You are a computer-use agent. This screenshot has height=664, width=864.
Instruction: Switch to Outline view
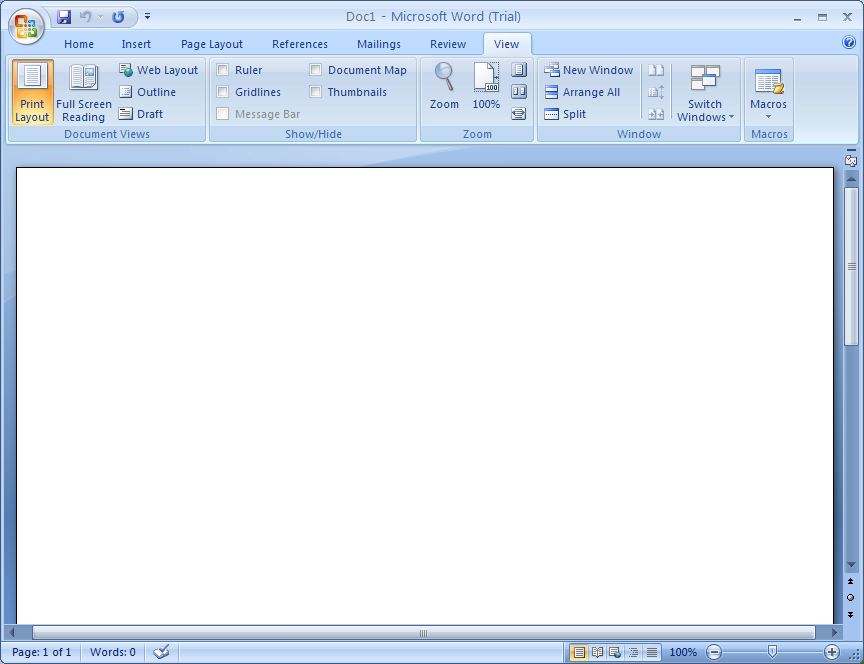coord(148,92)
